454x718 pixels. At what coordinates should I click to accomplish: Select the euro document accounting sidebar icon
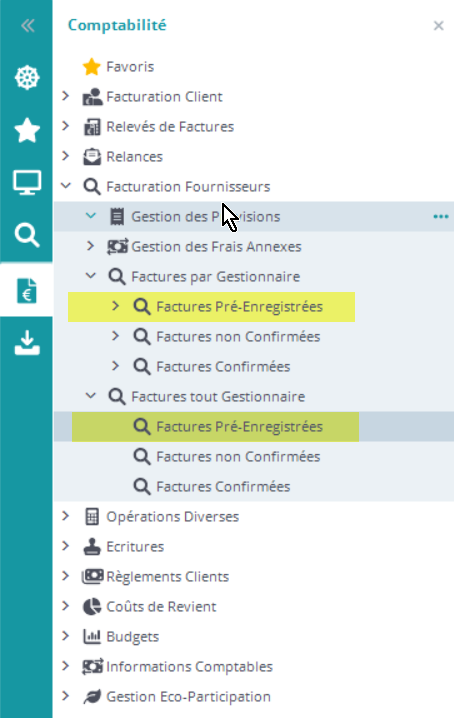pos(27,290)
